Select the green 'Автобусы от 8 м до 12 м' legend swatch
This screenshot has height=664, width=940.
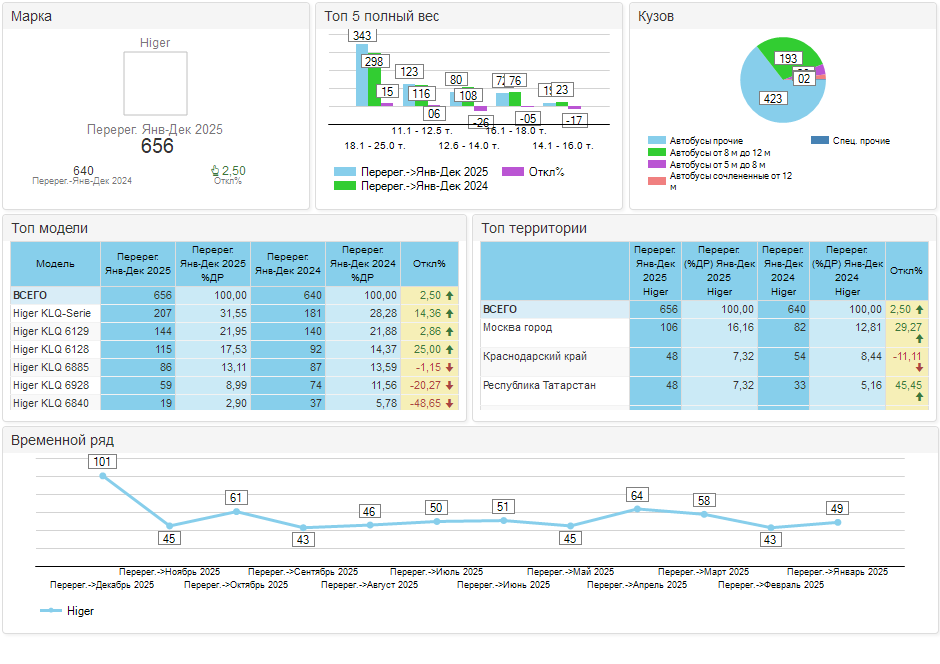click(656, 153)
